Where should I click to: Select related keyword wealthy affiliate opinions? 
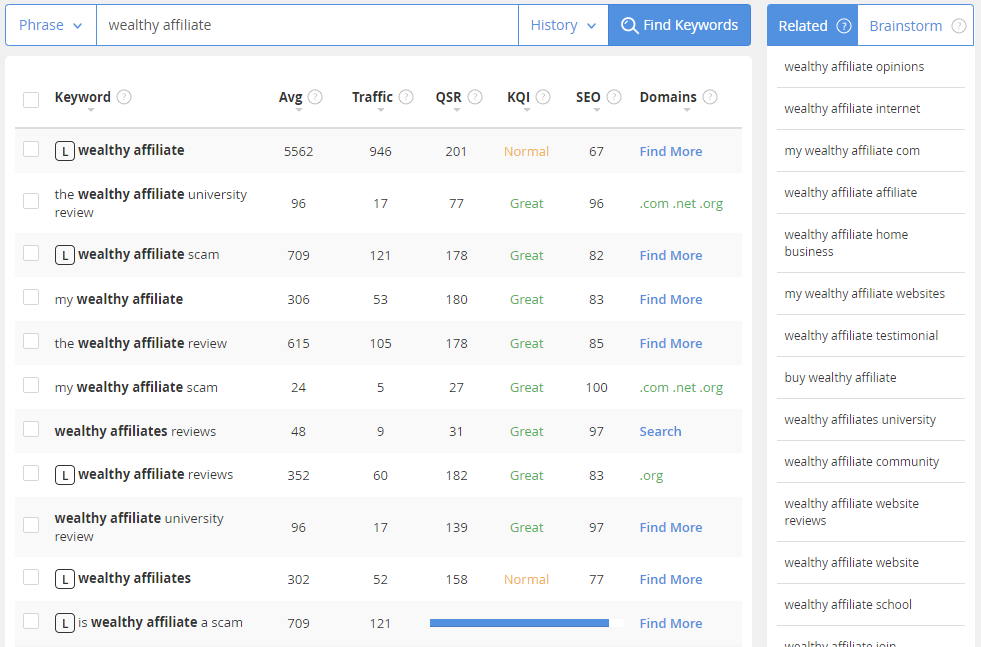(x=854, y=66)
